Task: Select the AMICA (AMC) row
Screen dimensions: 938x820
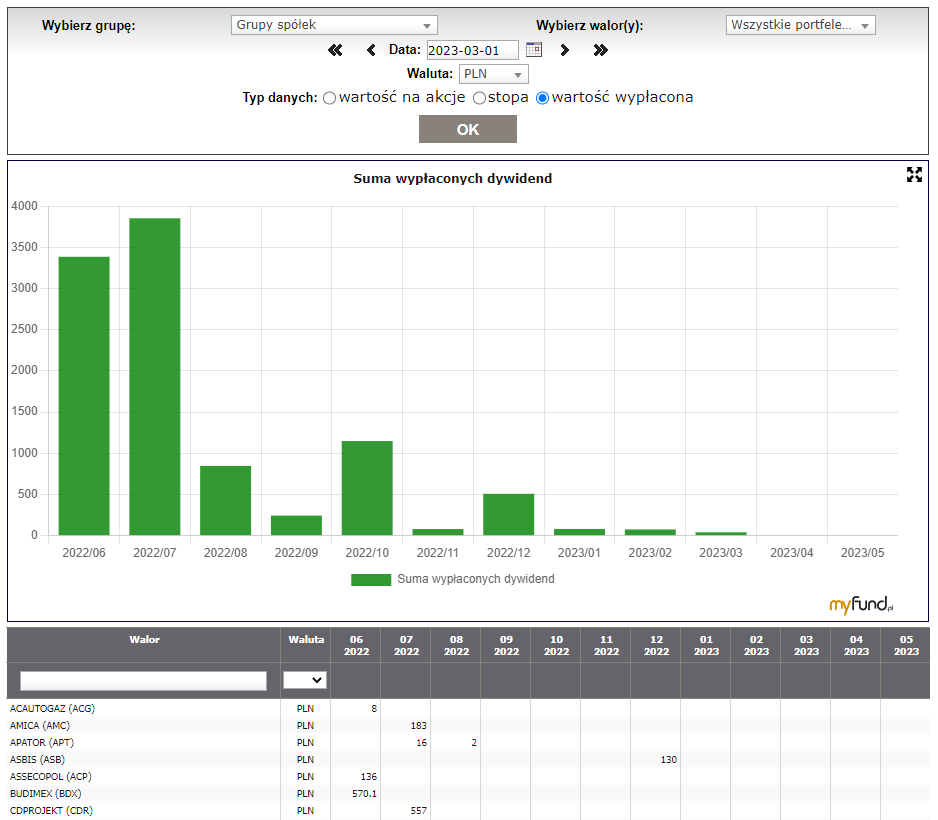Action: coord(468,725)
